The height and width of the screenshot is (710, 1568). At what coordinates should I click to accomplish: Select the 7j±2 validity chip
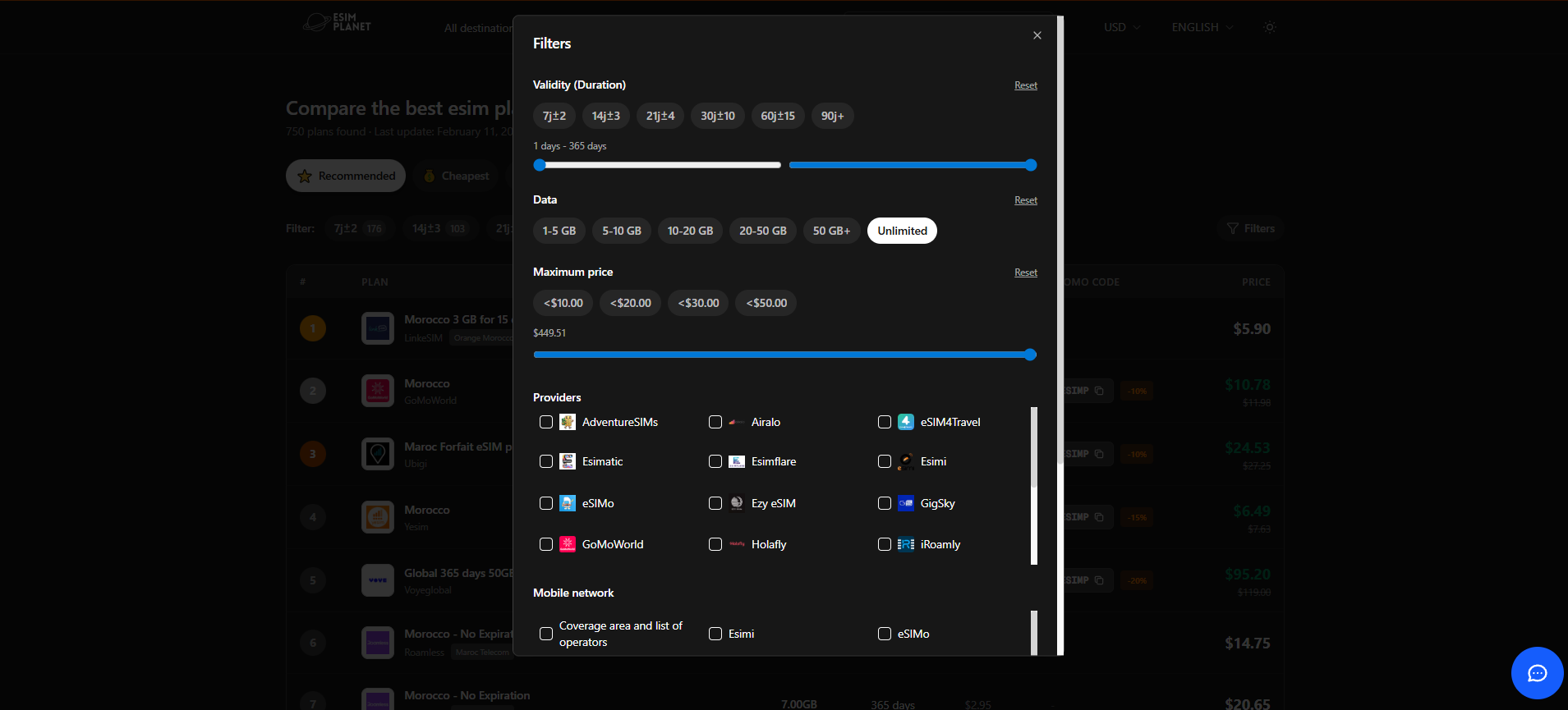pyautogui.click(x=554, y=116)
